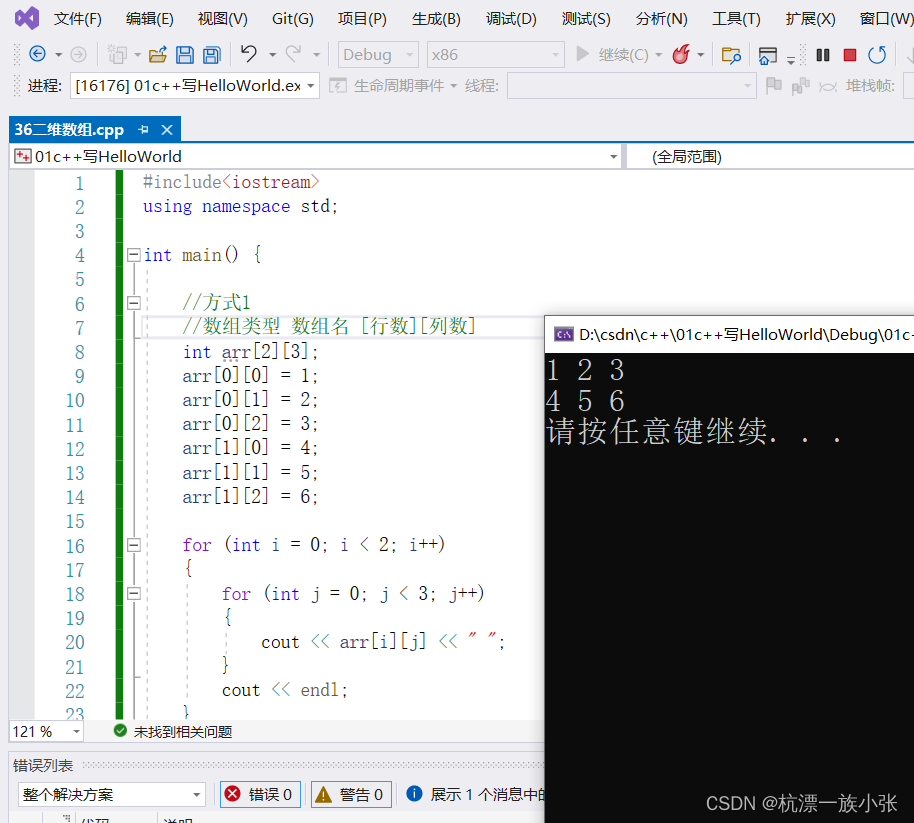Open the hot reload options dropdown arrow
The image size is (914, 823).
tap(701, 55)
